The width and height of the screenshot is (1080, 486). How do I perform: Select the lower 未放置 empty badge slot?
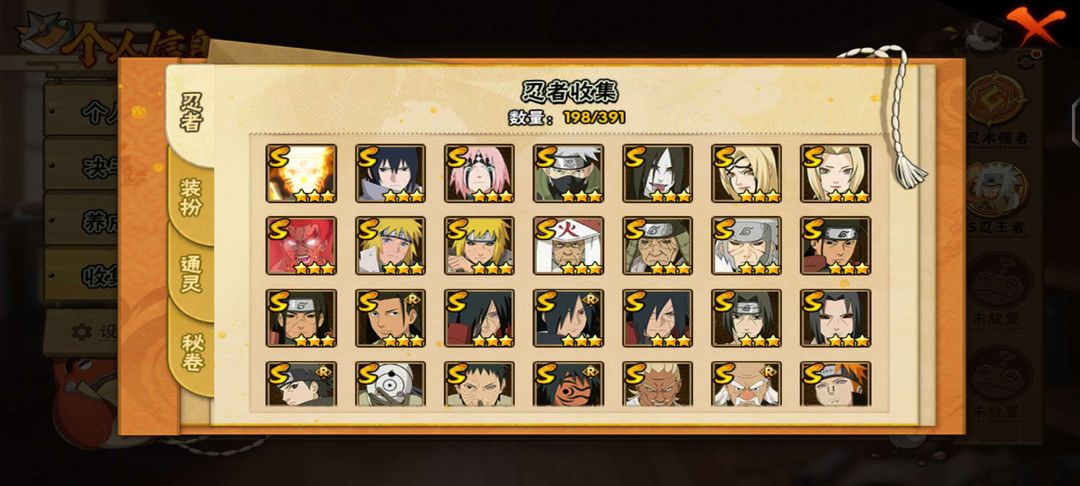(999, 375)
